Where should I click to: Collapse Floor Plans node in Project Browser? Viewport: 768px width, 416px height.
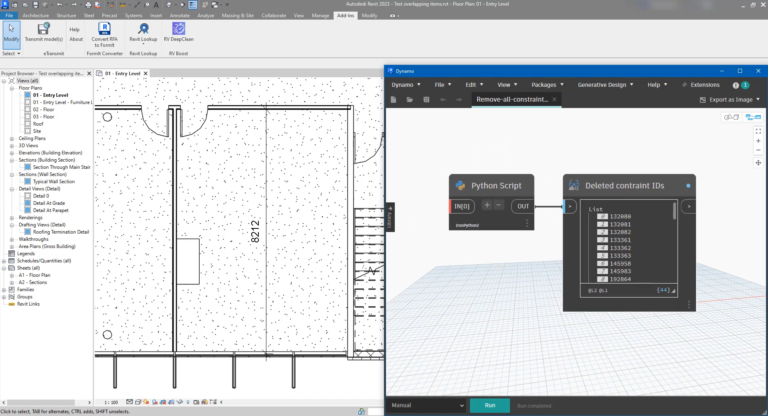[12, 88]
